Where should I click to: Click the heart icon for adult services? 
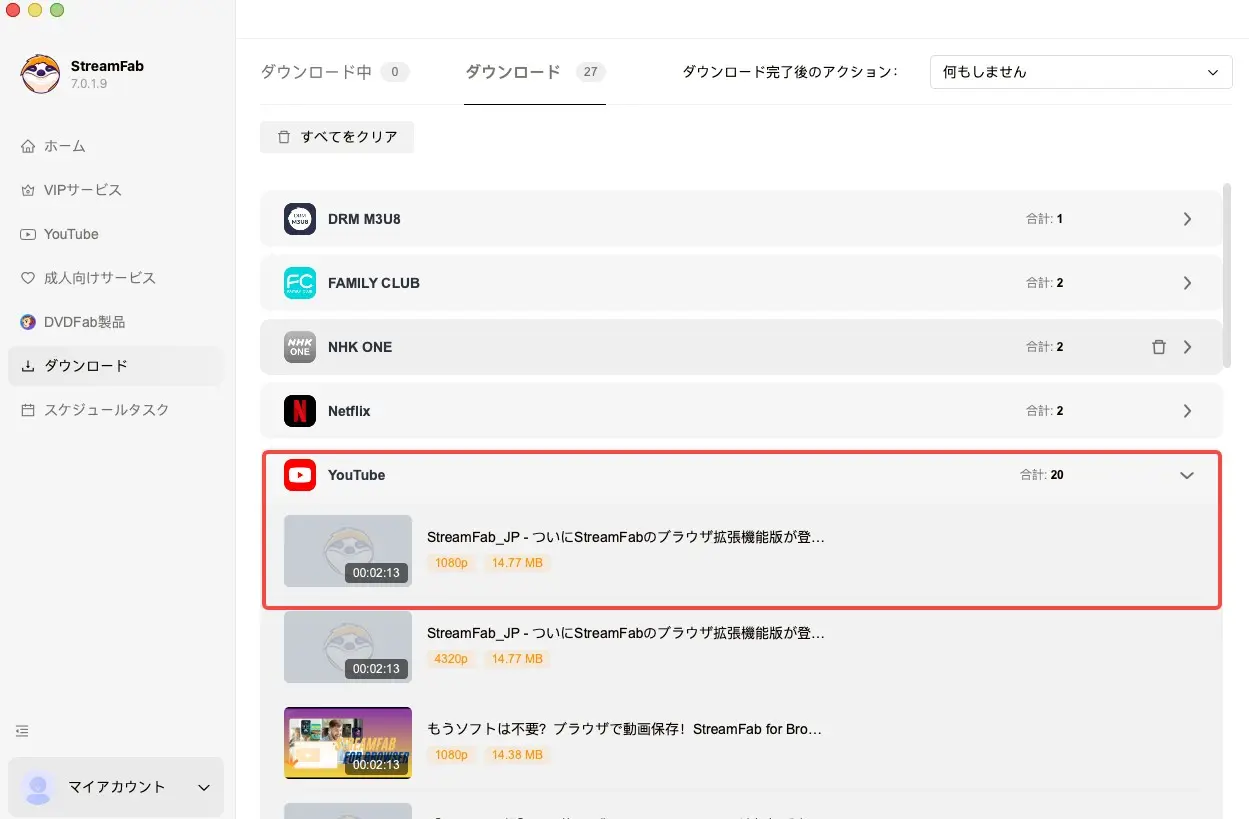tap(28, 278)
